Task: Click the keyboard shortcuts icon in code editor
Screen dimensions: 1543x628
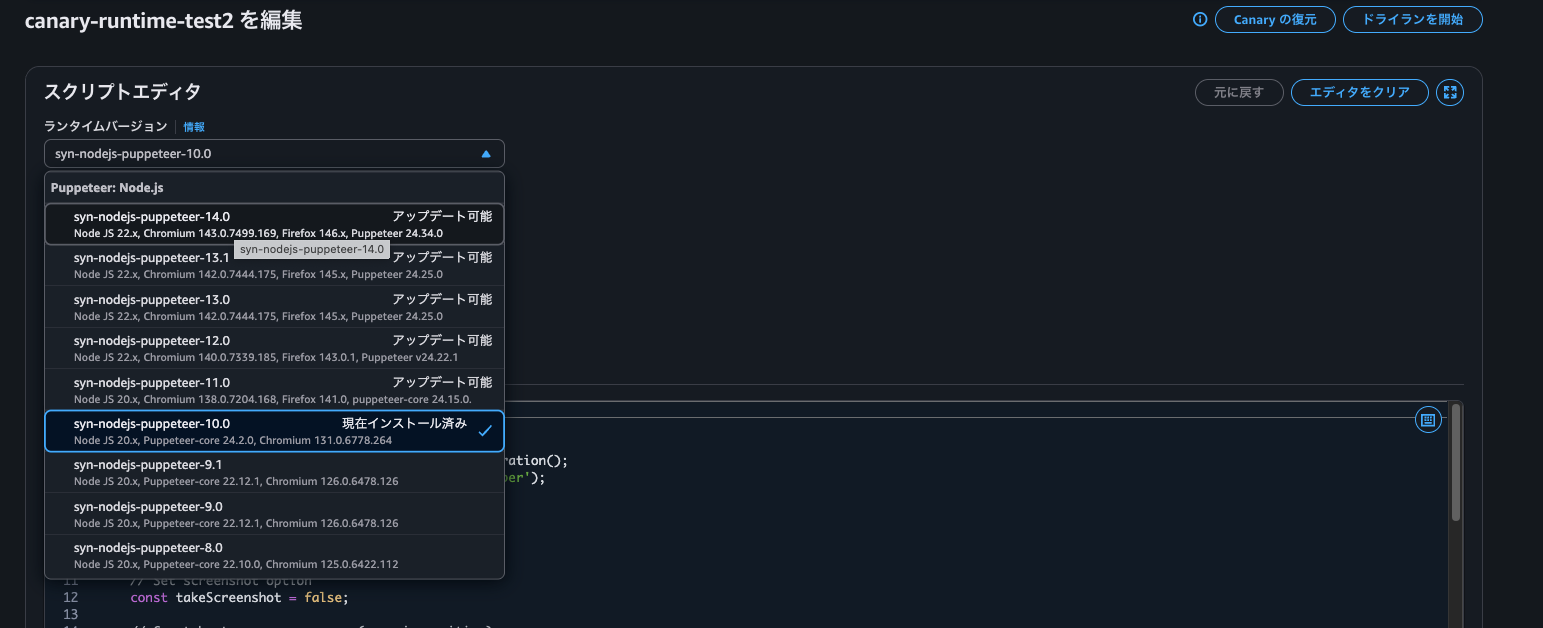Action: click(x=1428, y=419)
